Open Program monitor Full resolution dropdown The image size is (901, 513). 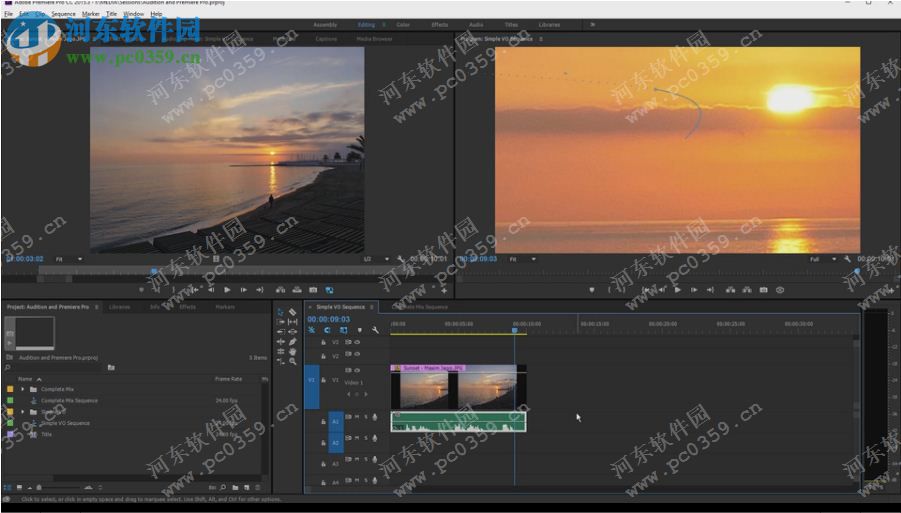pyautogui.click(x=823, y=259)
